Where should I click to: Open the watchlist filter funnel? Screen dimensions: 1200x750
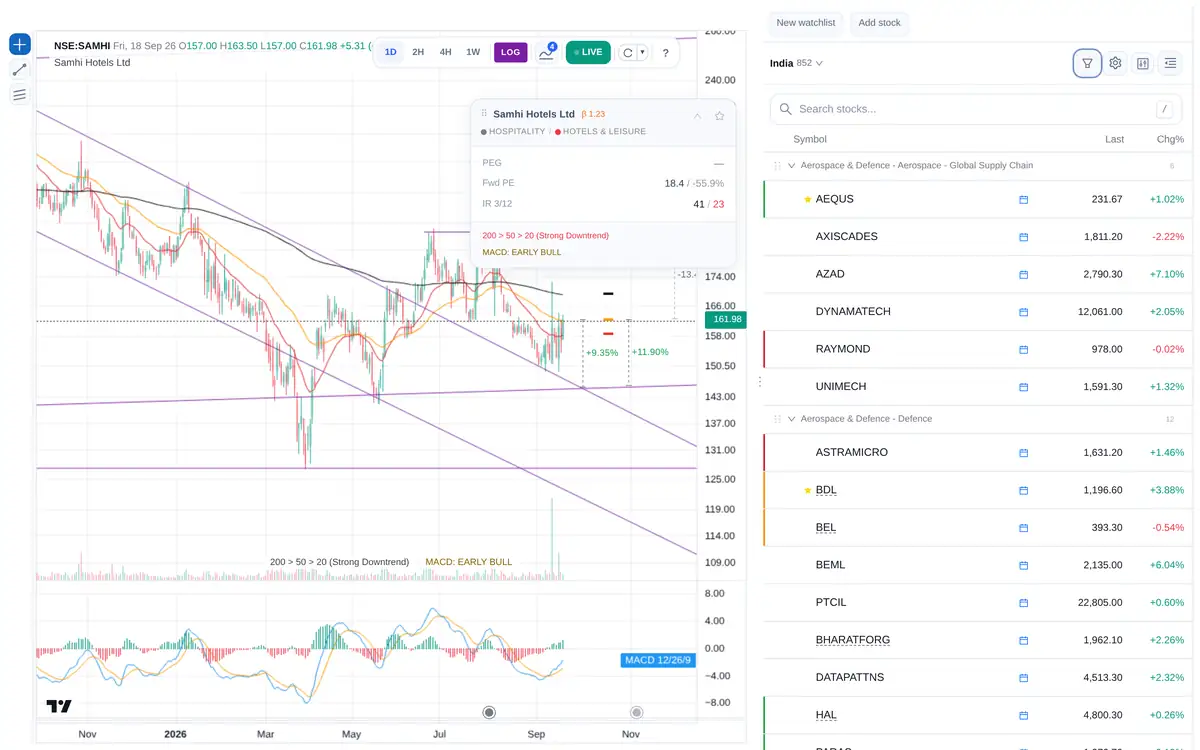(x=1087, y=63)
